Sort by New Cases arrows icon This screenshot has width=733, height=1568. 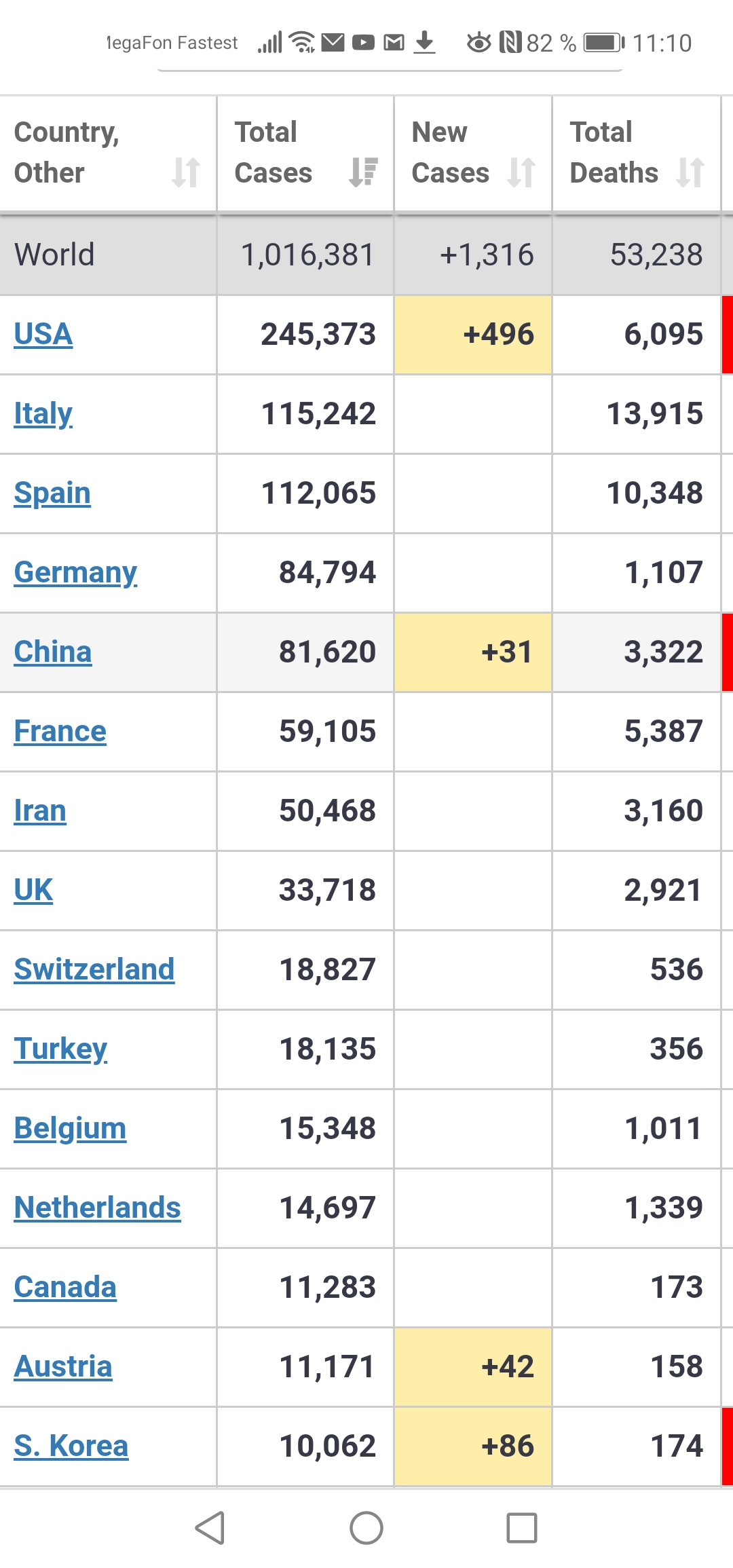[x=521, y=172]
